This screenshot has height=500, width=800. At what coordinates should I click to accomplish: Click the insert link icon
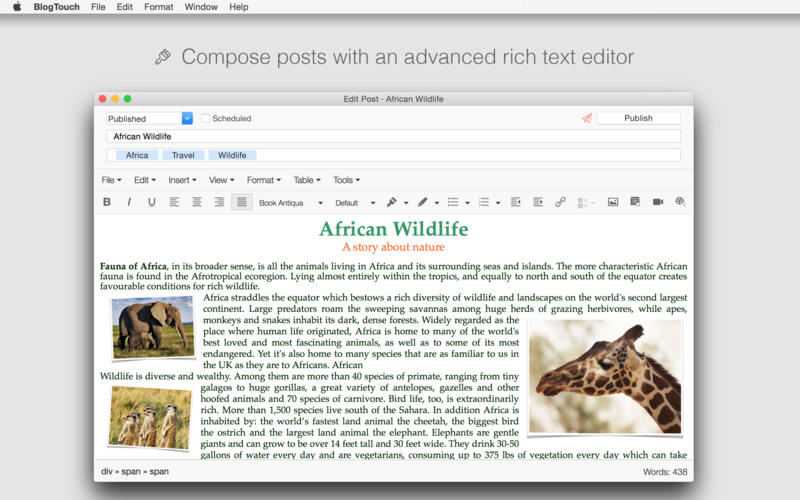(560, 202)
